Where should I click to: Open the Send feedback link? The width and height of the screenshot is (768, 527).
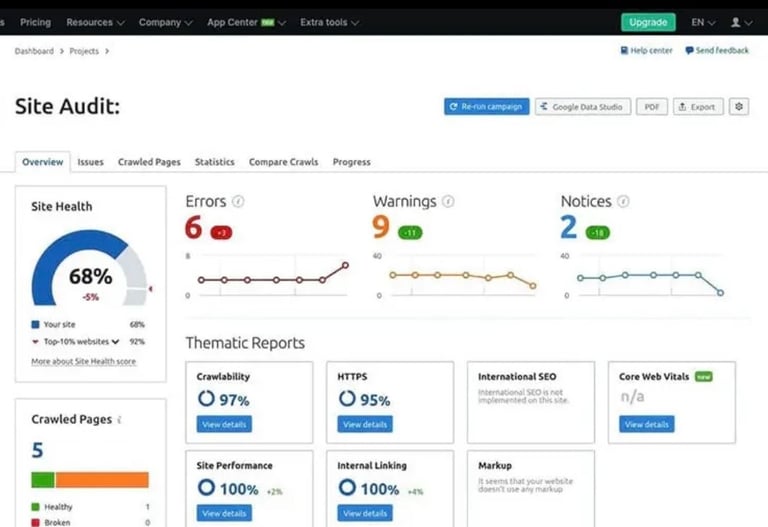coord(717,50)
